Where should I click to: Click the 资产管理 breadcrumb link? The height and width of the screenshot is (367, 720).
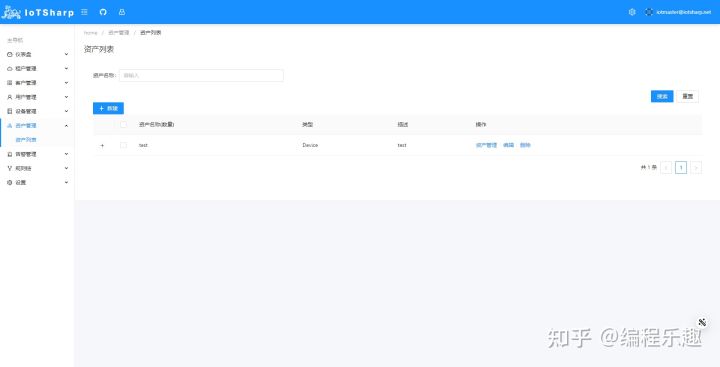[x=118, y=33]
